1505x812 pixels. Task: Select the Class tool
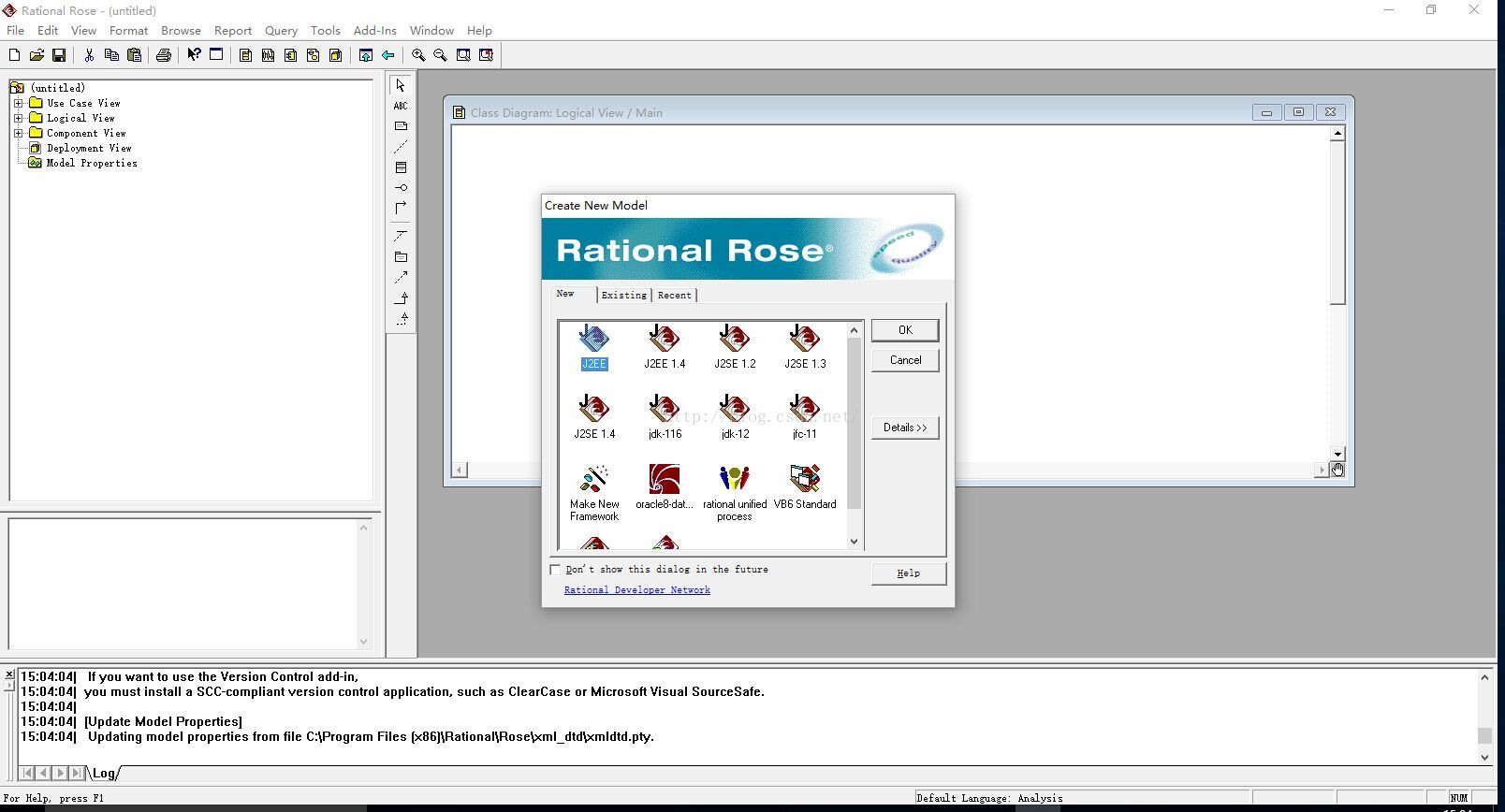click(401, 167)
